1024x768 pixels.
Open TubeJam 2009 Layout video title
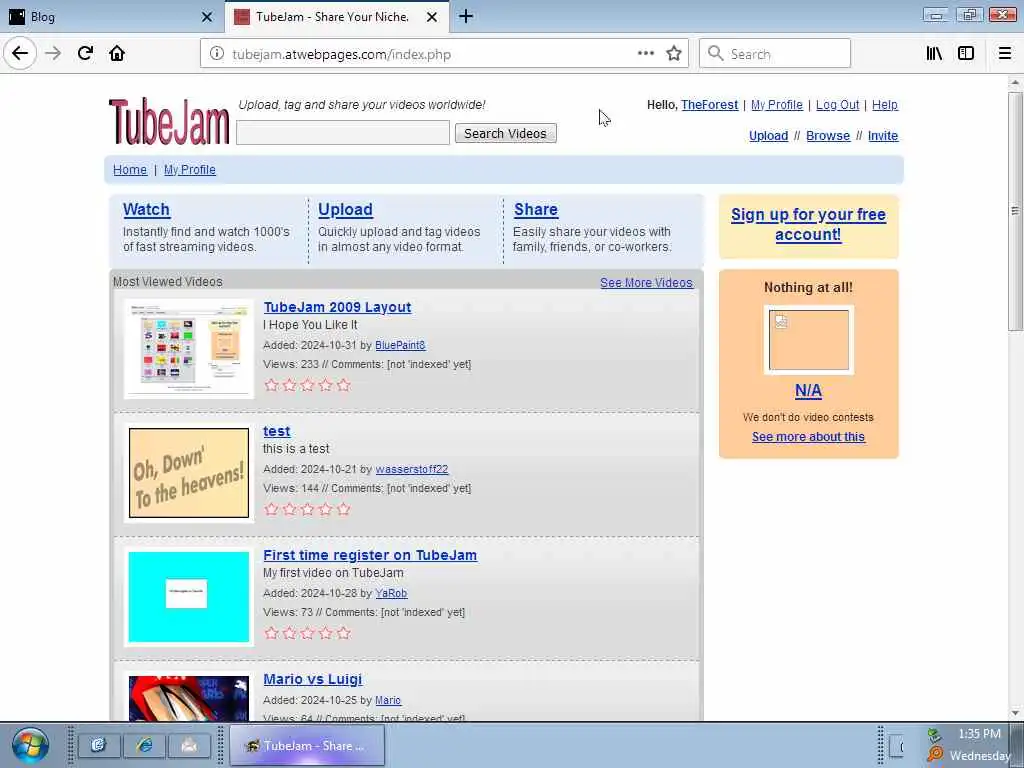point(337,307)
